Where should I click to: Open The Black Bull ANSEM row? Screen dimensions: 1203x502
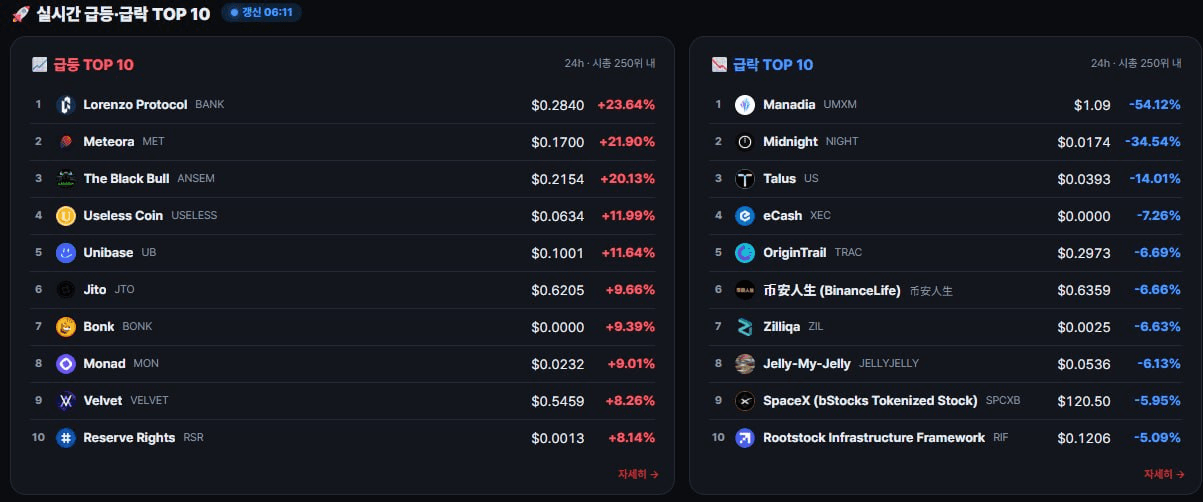pyautogui.click(x=343, y=179)
